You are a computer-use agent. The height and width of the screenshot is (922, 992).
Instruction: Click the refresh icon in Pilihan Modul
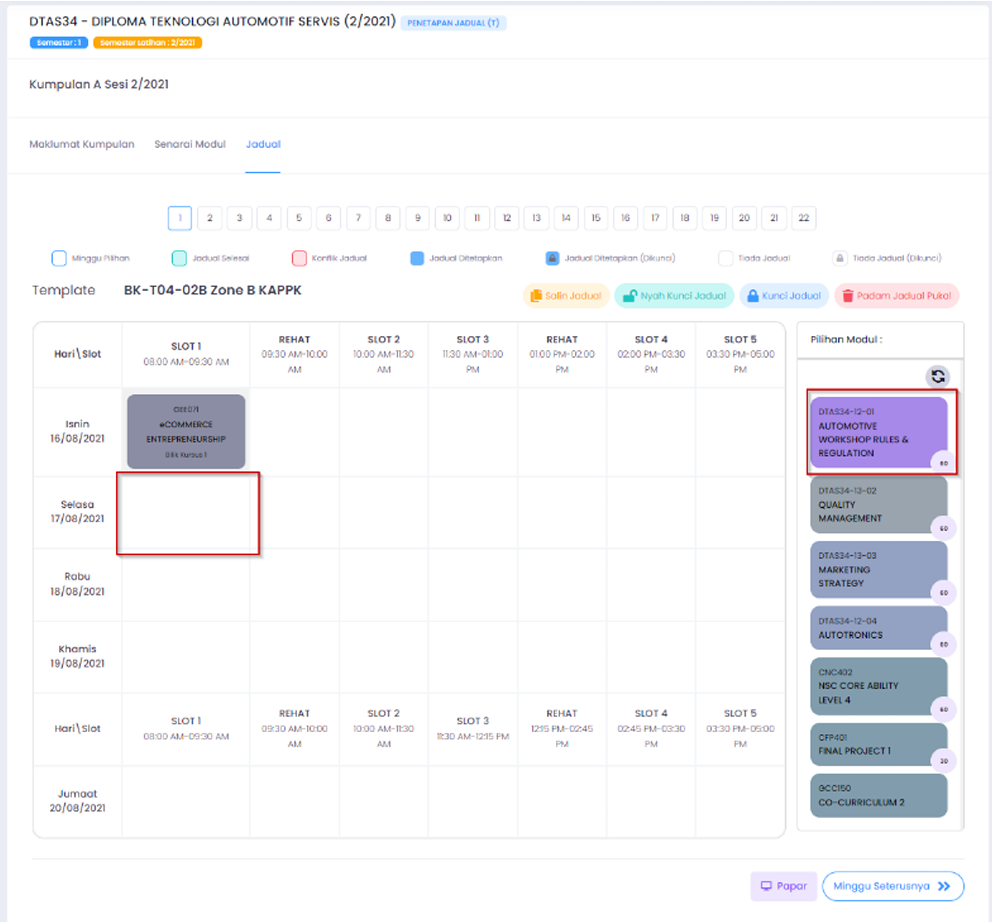tap(937, 376)
